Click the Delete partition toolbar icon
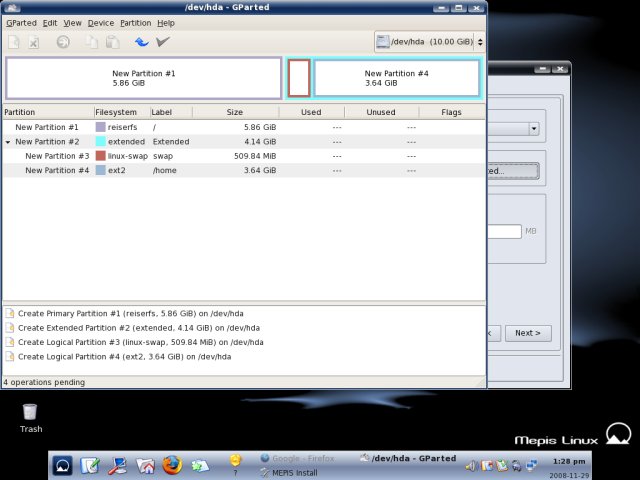The image size is (640, 480). (33, 42)
